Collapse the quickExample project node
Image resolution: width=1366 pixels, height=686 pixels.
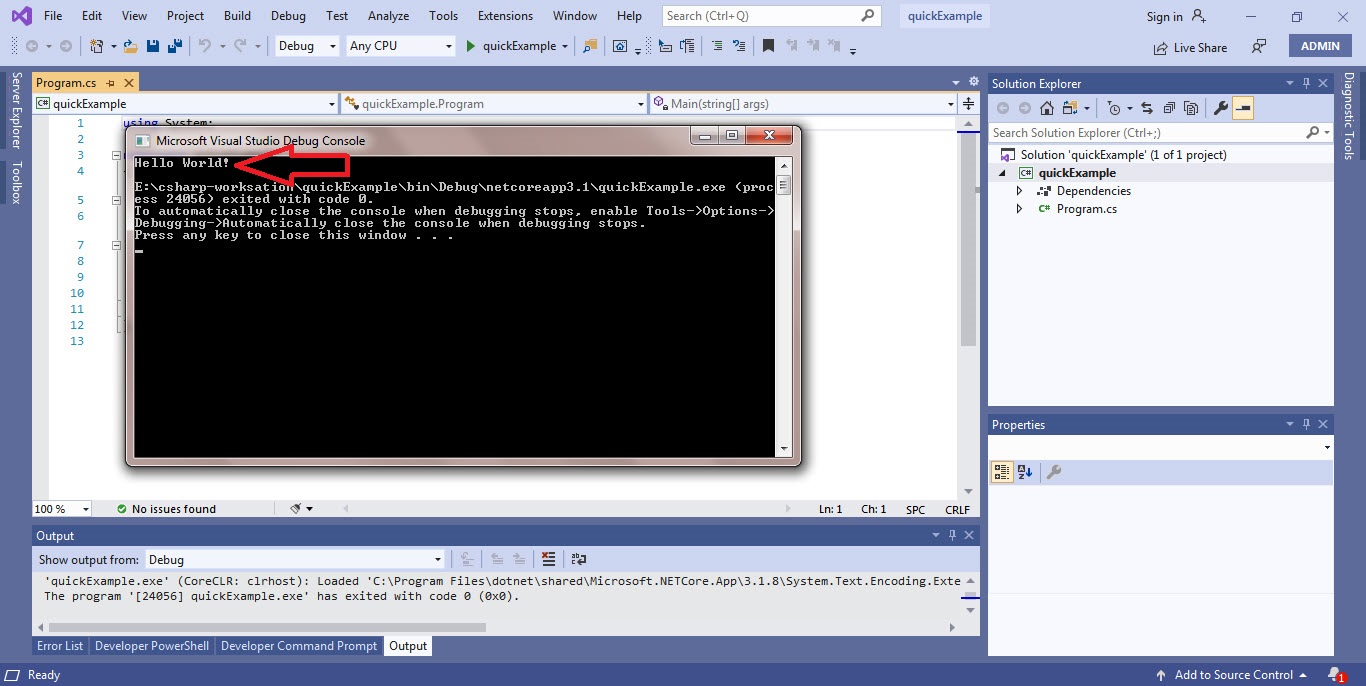[1003, 173]
